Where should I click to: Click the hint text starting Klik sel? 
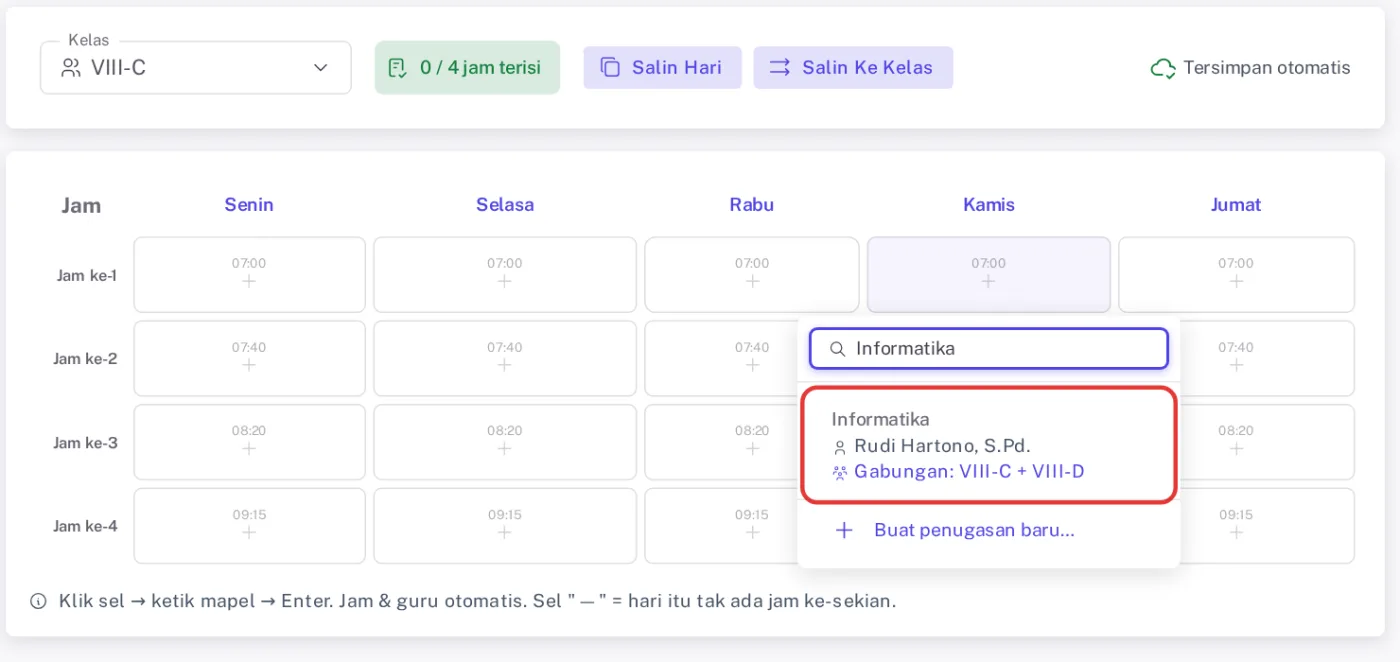(477, 602)
